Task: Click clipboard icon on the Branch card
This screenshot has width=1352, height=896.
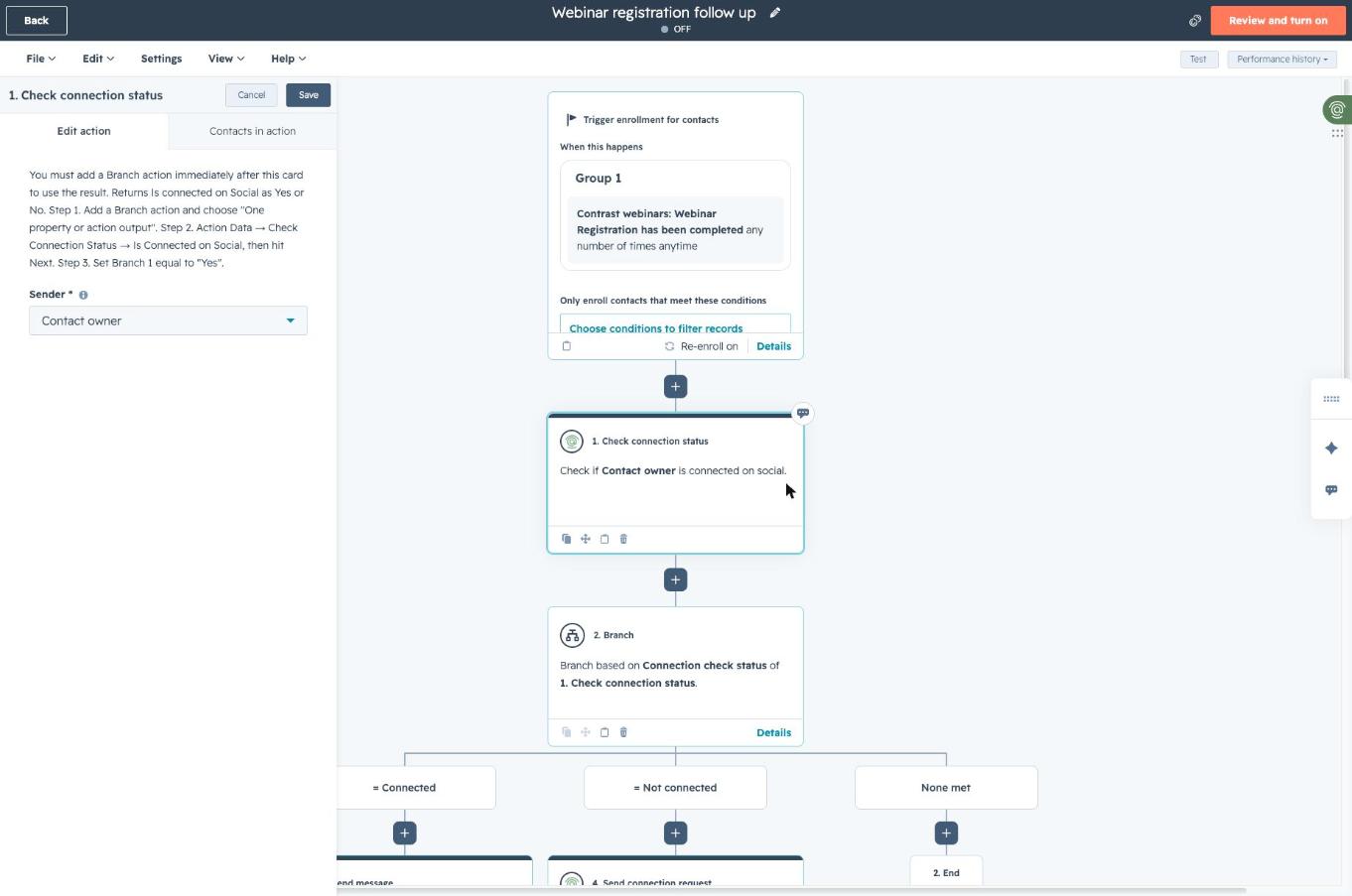Action: pyautogui.click(x=605, y=732)
